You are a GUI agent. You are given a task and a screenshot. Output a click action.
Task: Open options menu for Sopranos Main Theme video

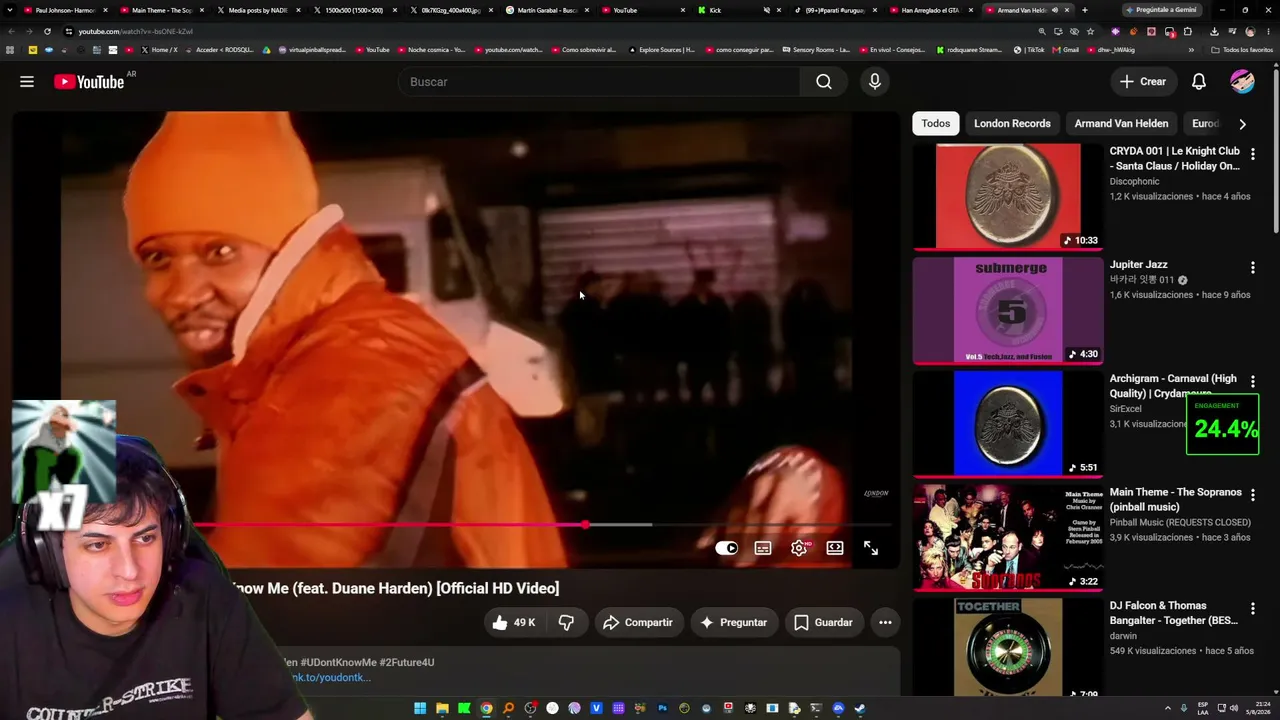1252,495
